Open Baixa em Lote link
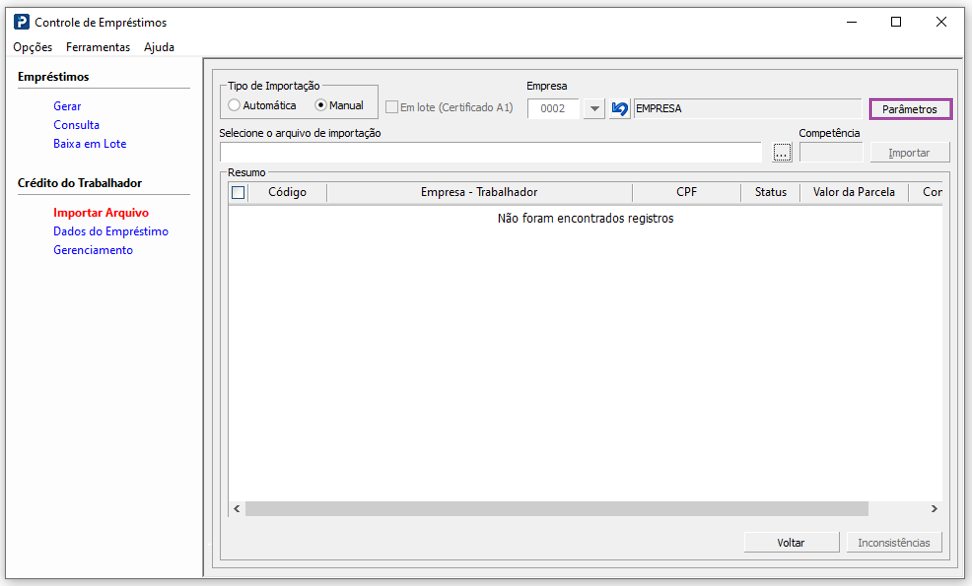 point(90,143)
